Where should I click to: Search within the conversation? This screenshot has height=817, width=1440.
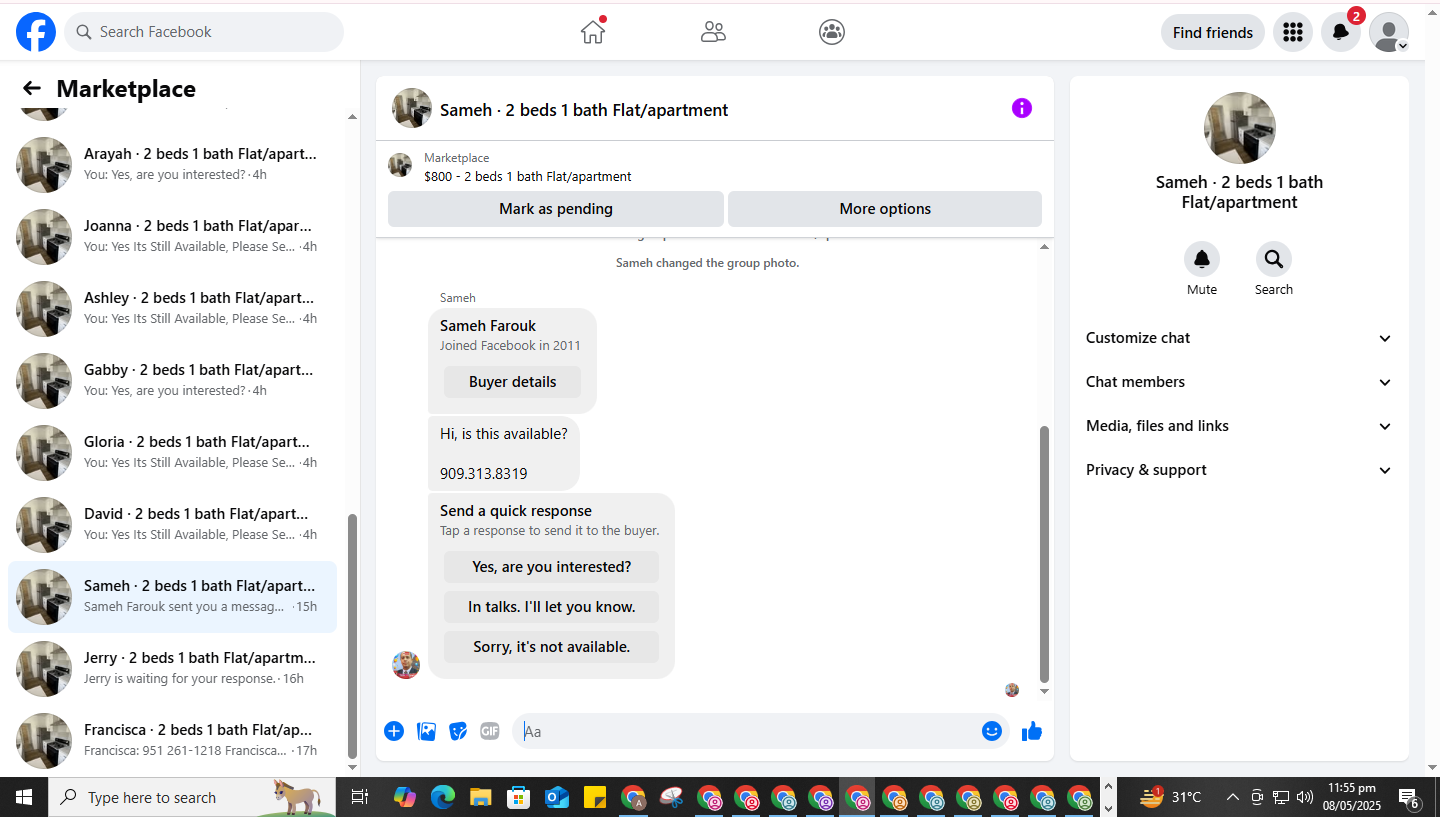coord(1274,260)
